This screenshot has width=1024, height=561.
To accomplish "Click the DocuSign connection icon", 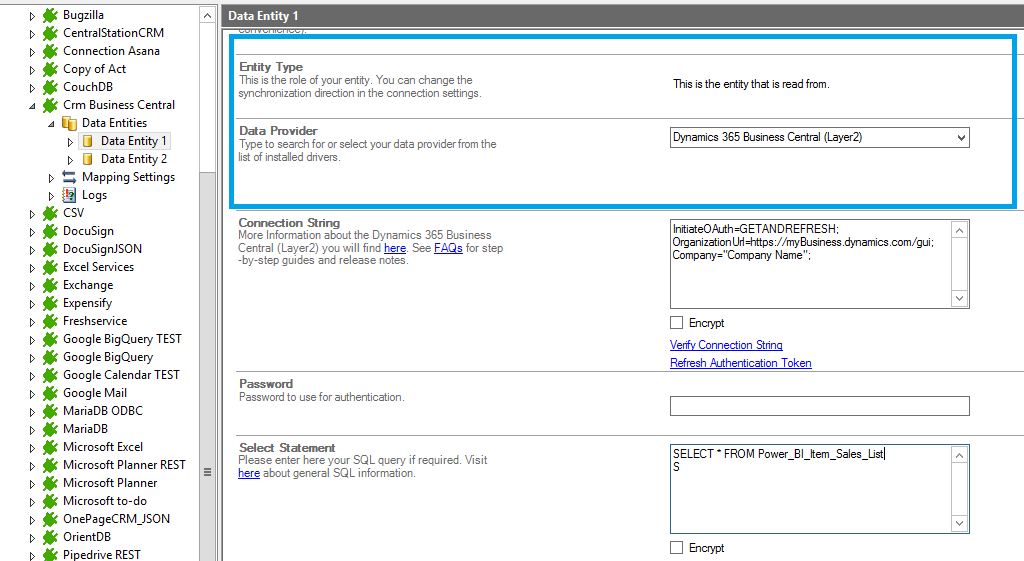I will click(50, 231).
